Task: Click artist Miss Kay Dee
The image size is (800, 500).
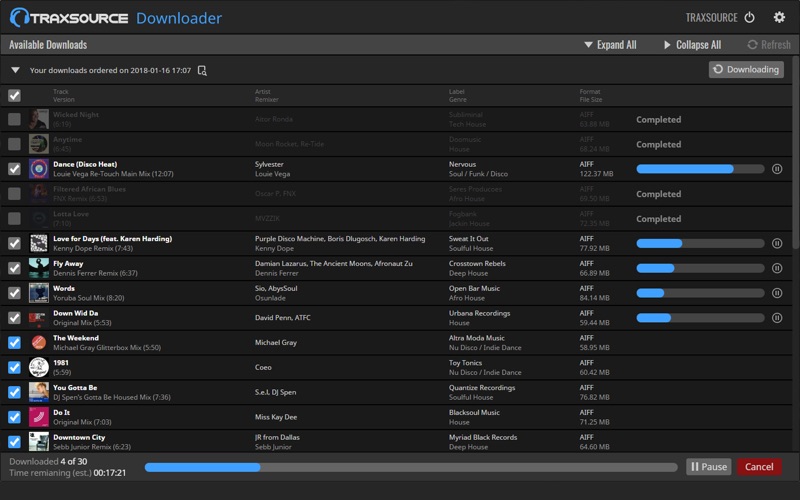Action: point(276,417)
